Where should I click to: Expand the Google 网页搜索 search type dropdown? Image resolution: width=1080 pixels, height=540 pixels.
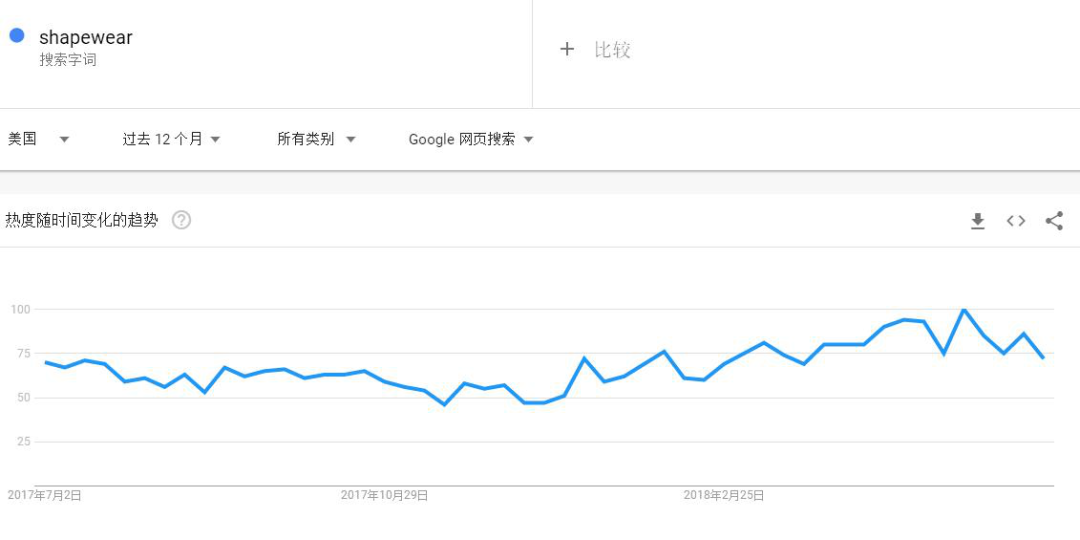[471, 139]
